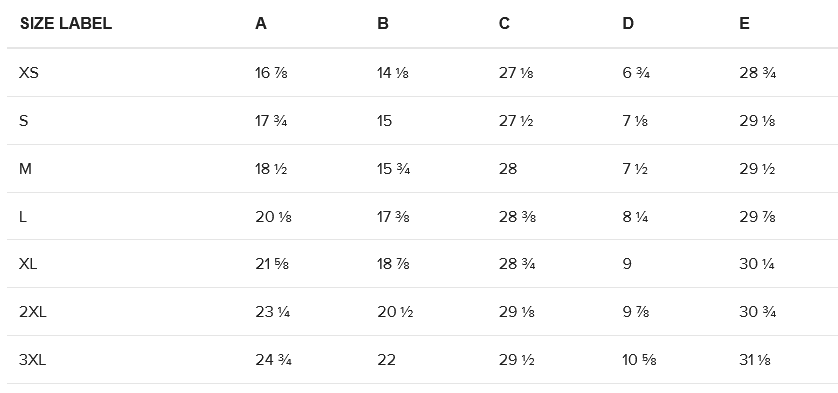Image resolution: width=838 pixels, height=393 pixels.
Task: Click the column D header
Action: coord(628,24)
